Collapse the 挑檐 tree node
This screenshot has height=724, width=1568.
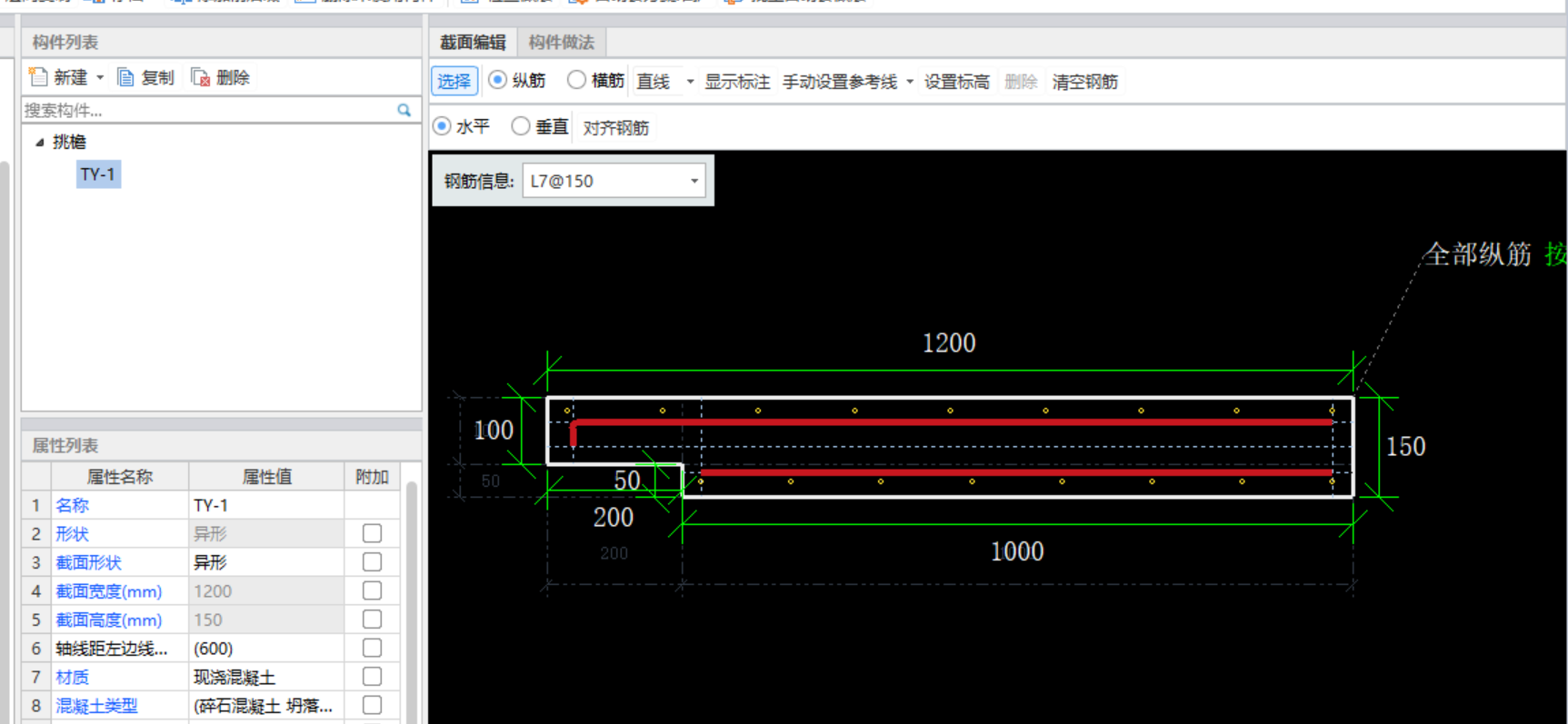(x=39, y=142)
